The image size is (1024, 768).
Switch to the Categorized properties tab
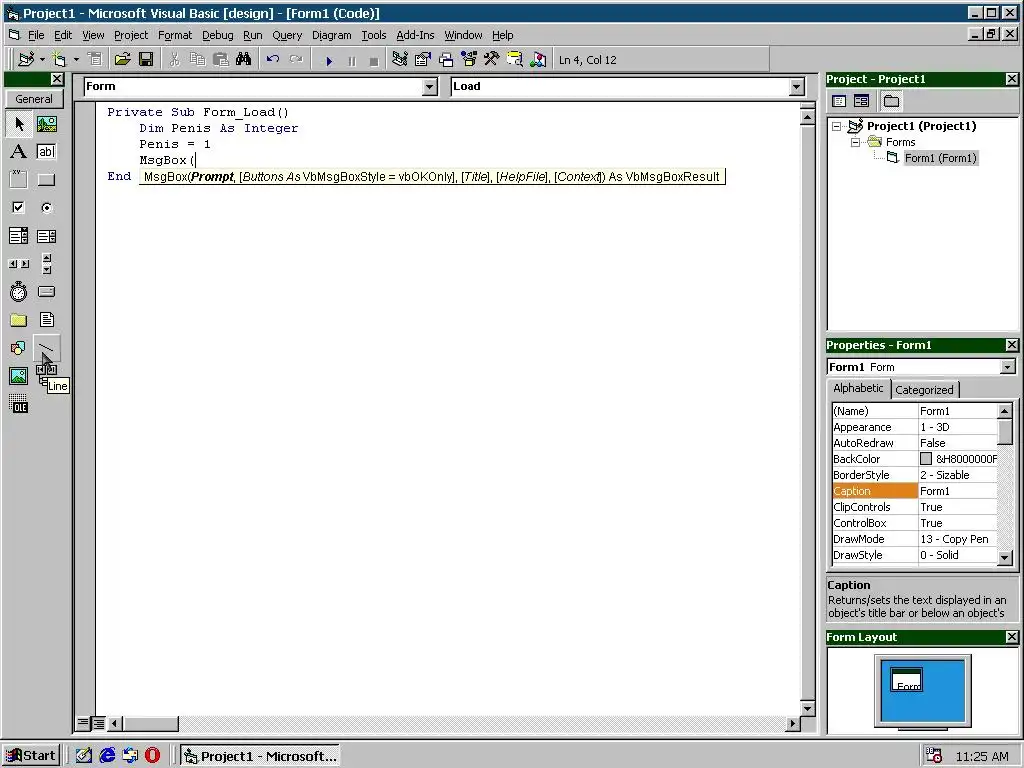(x=924, y=390)
